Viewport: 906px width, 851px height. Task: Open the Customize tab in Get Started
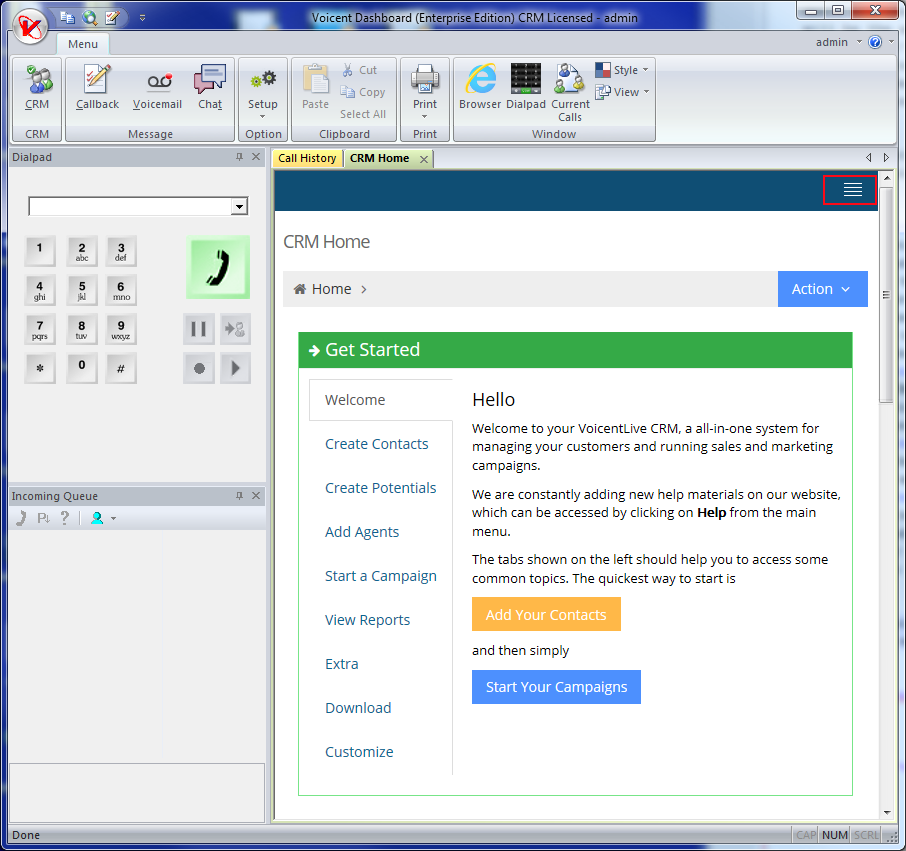pyautogui.click(x=359, y=752)
